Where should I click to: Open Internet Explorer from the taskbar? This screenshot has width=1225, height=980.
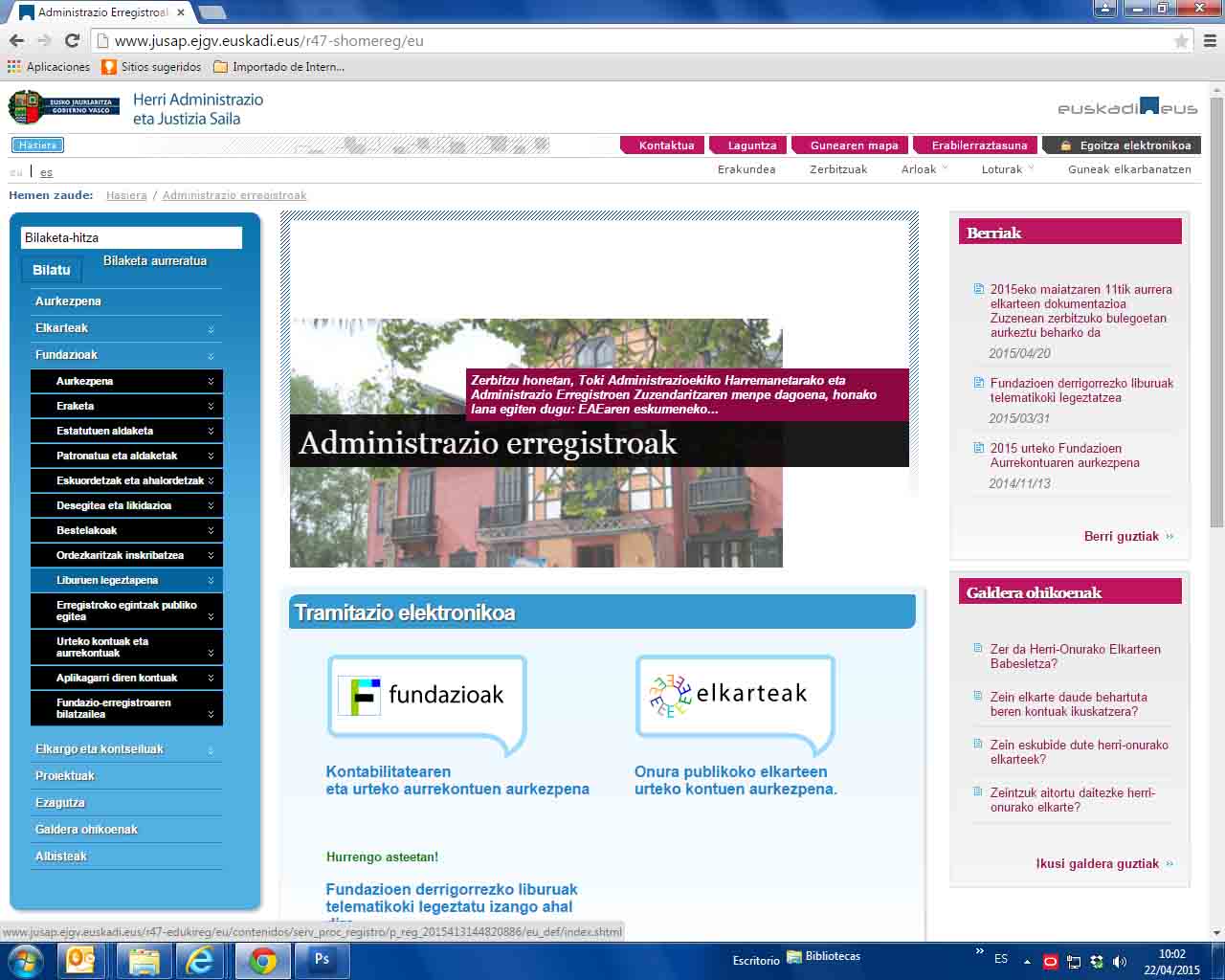(x=200, y=960)
